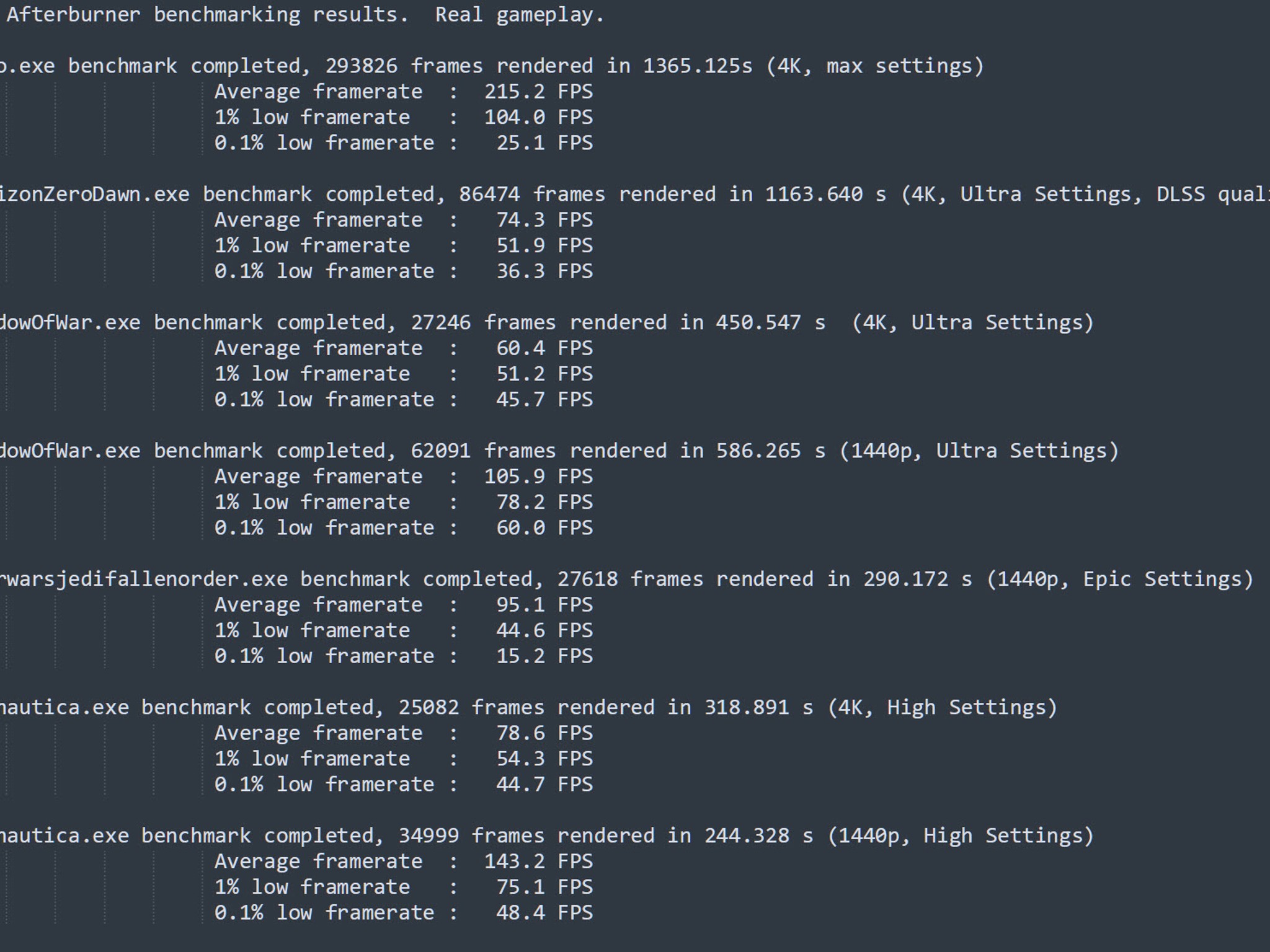
Task: Select the 143.2 FPS average framerate value
Action: click(538, 862)
